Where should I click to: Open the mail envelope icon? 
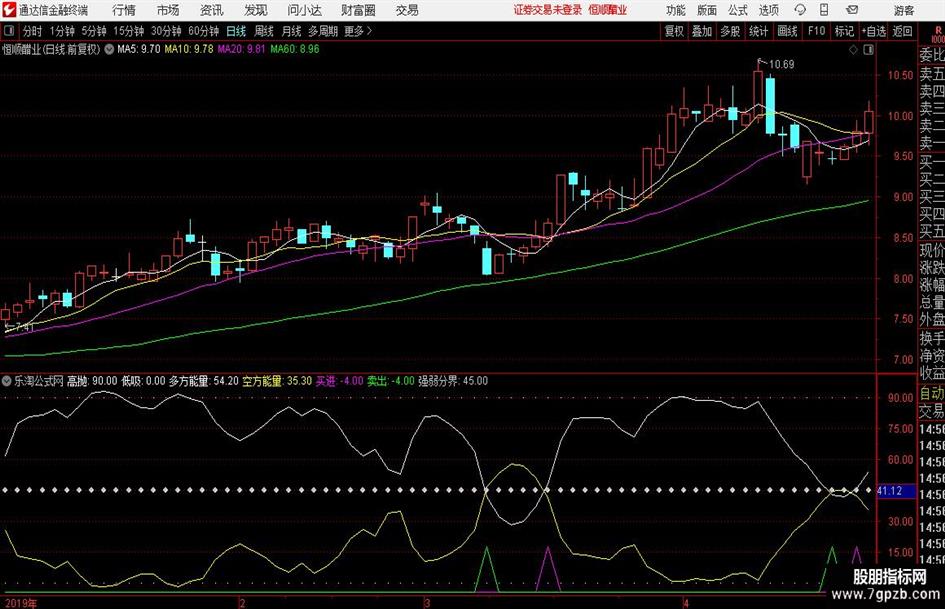[x=852, y=10]
